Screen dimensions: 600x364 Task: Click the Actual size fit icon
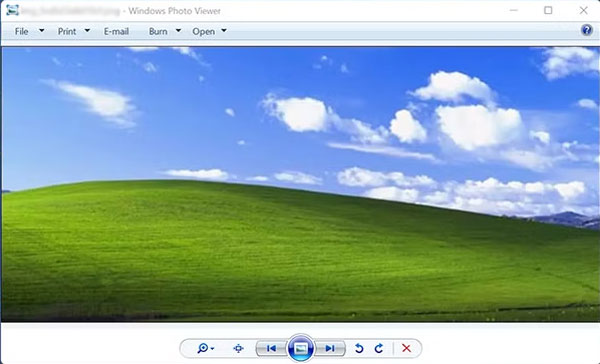(238, 348)
